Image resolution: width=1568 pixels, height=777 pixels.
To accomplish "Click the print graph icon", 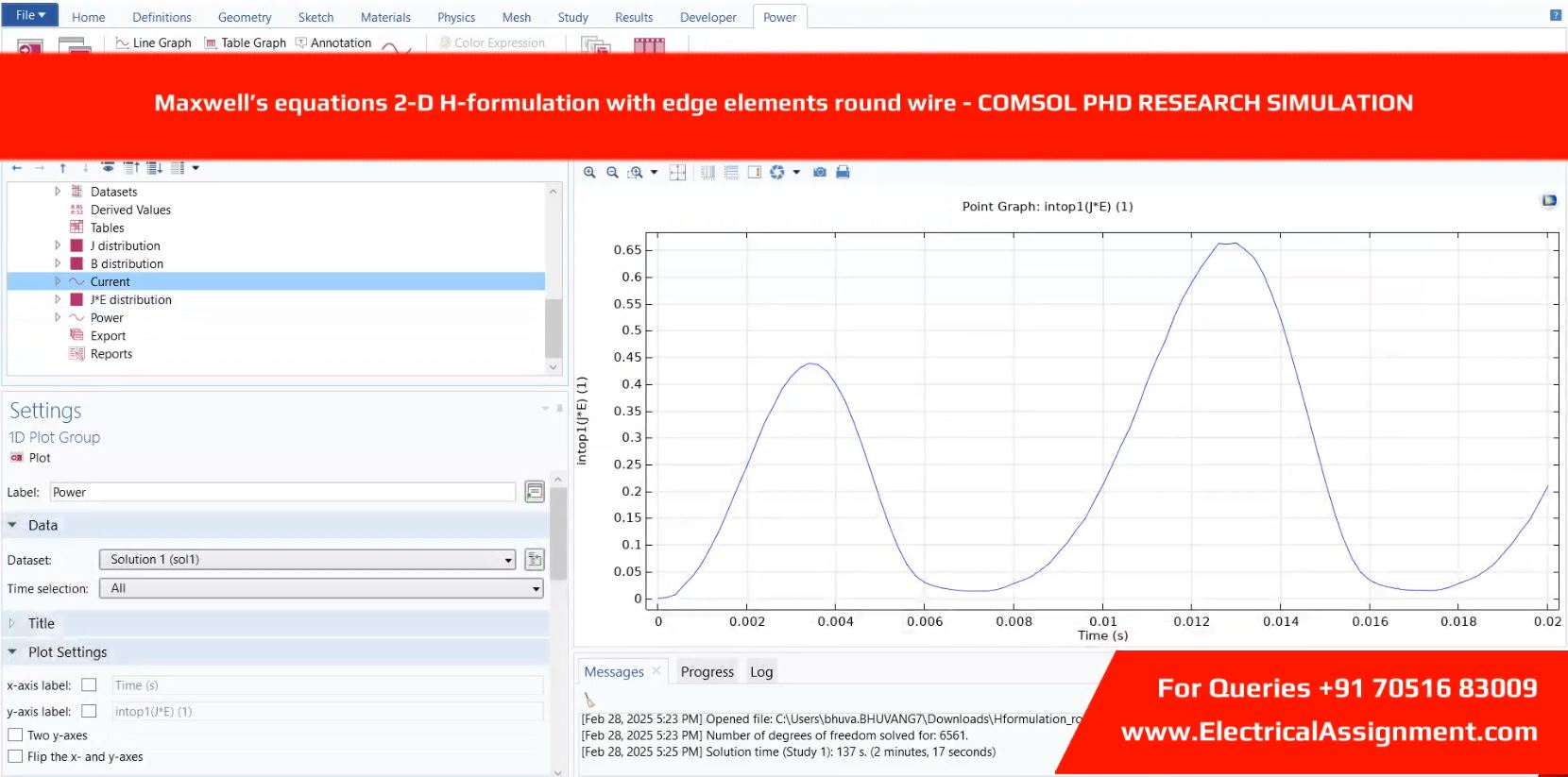I will coord(843,172).
